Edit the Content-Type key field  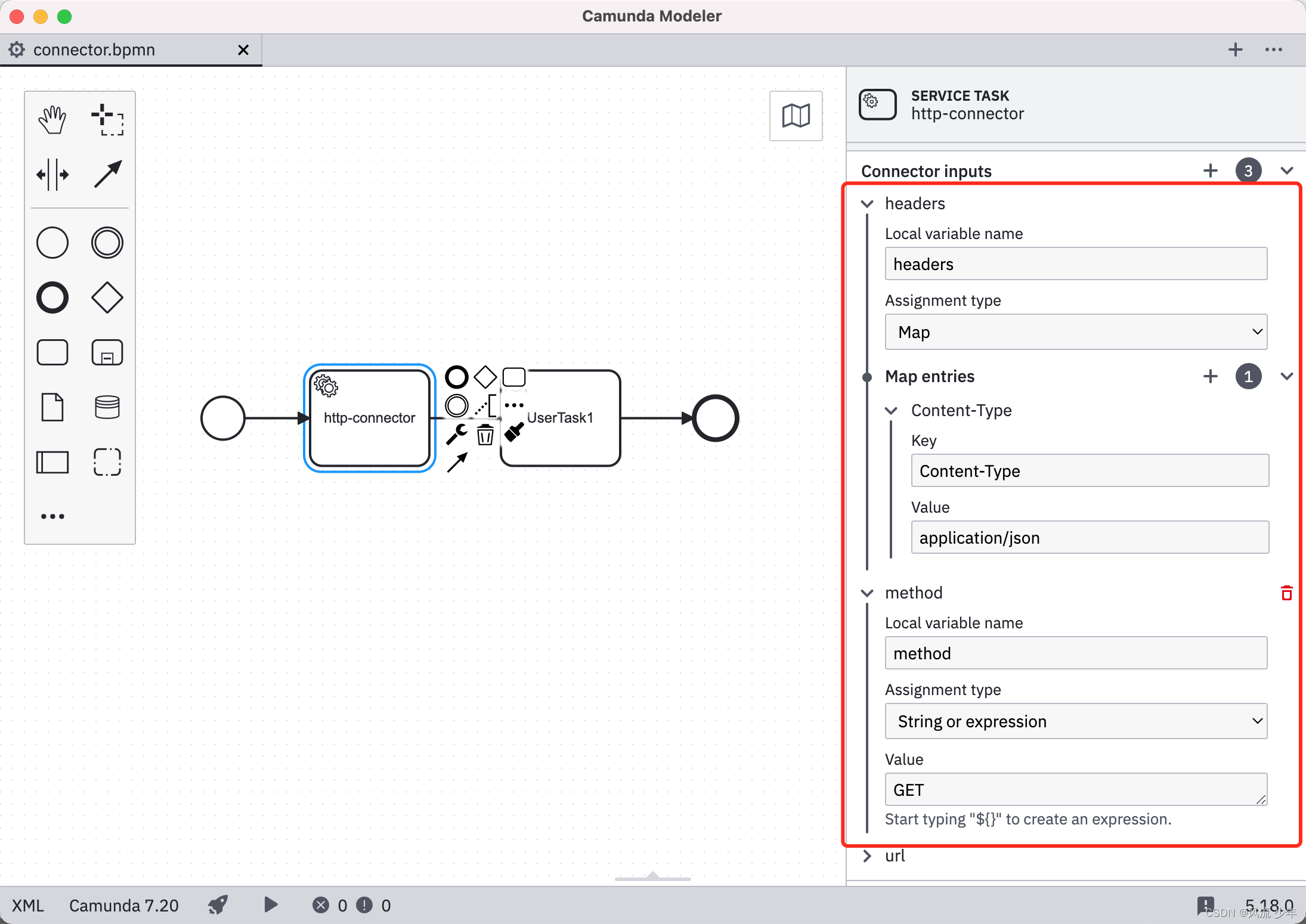[x=1090, y=471]
